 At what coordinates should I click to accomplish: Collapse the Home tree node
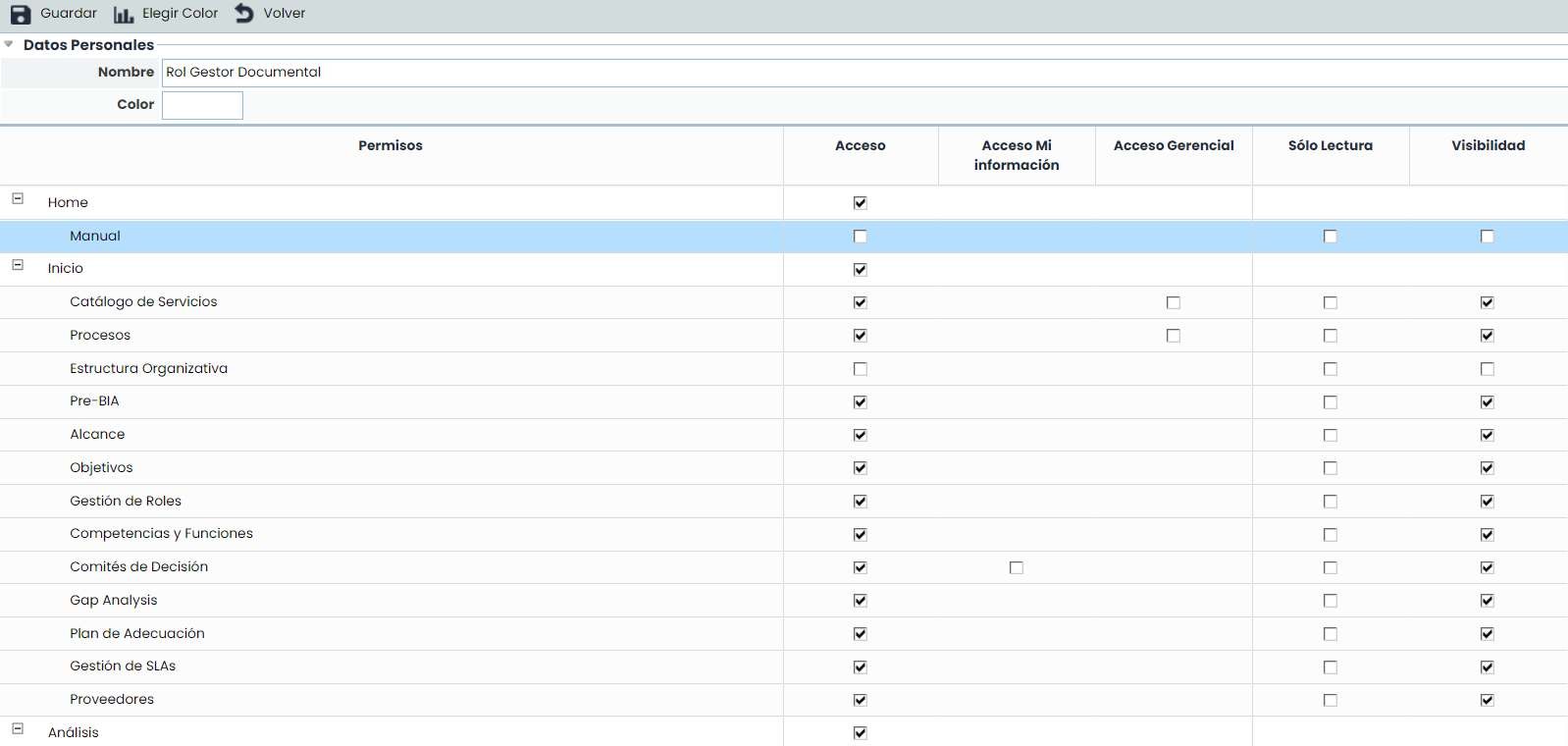18,198
